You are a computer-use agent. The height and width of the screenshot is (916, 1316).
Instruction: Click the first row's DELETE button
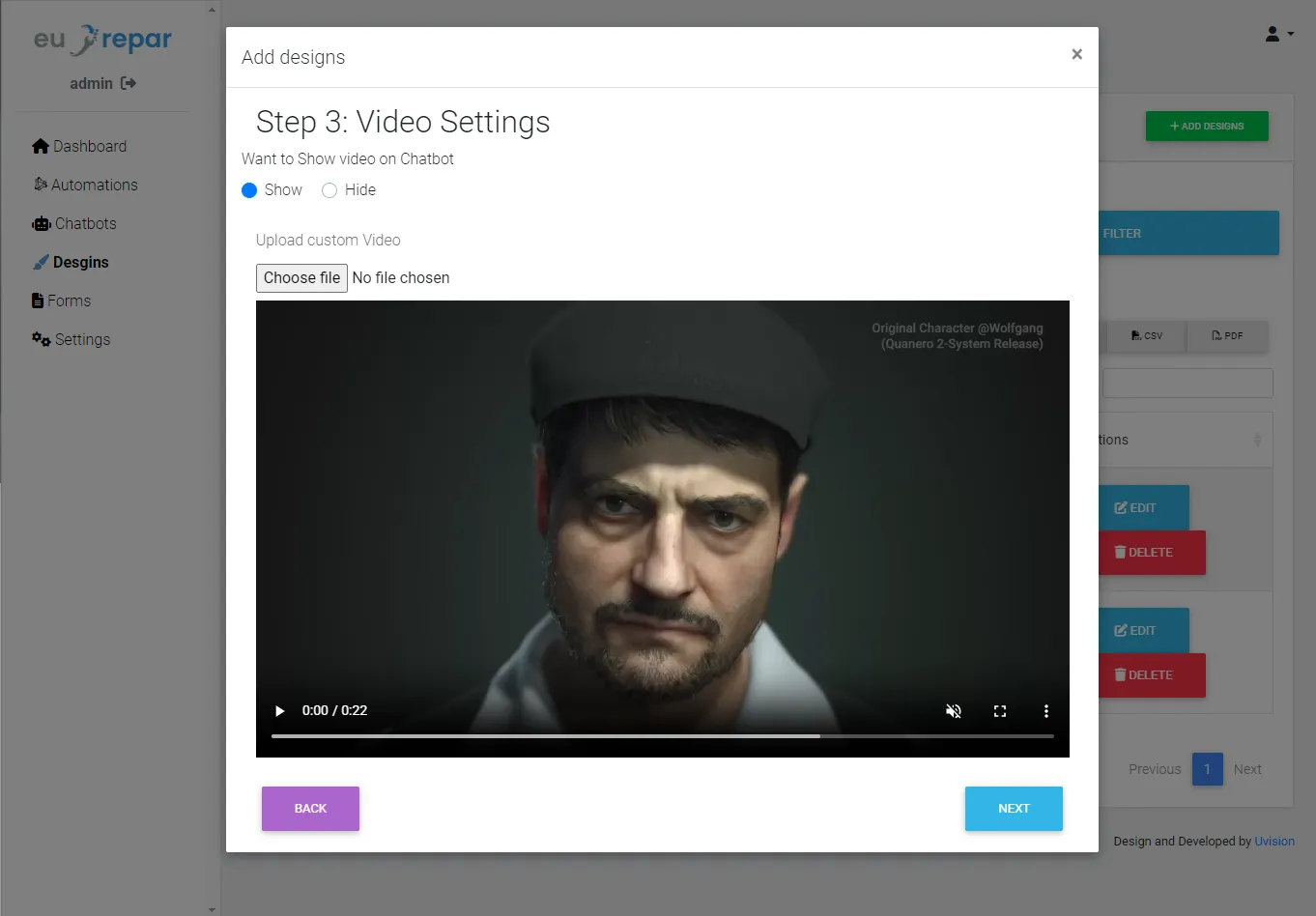[x=1152, y=553]
